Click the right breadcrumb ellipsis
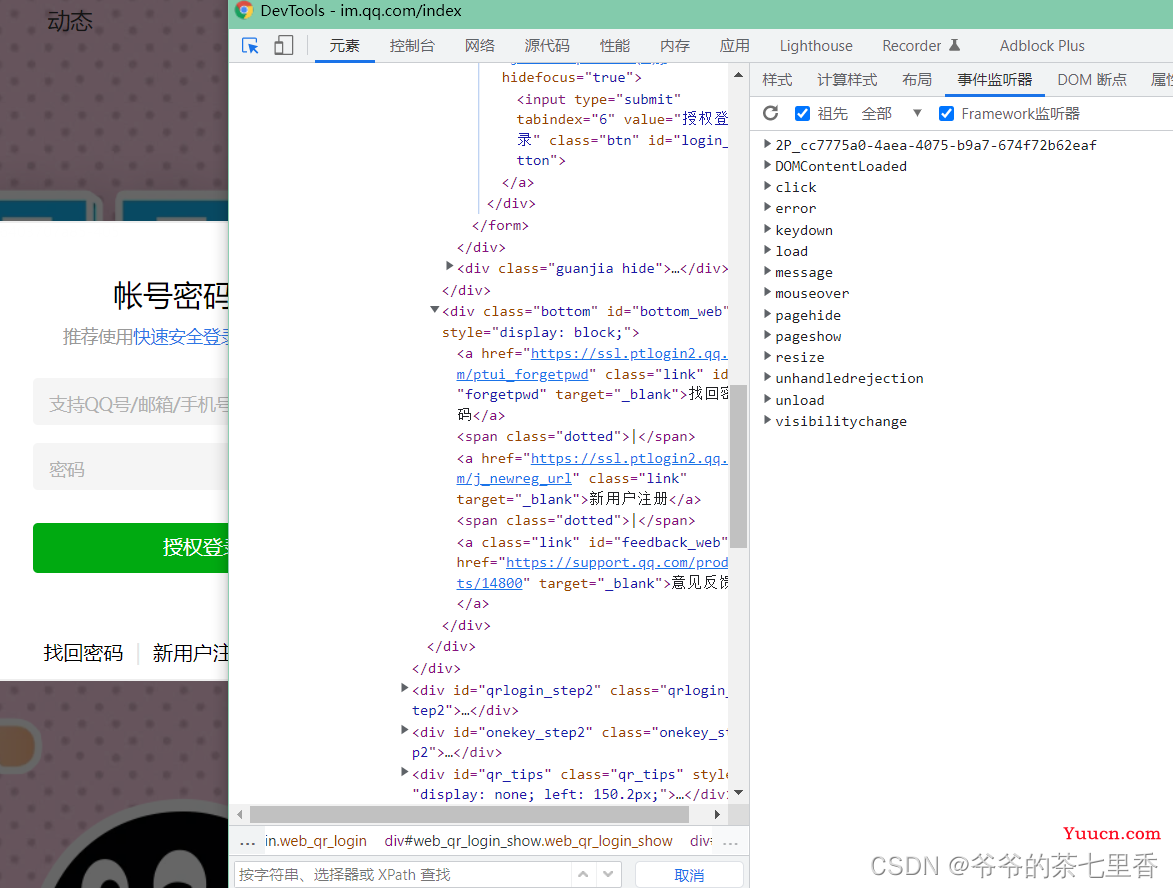Screen dimensions: 1173x888 (730, 842)
